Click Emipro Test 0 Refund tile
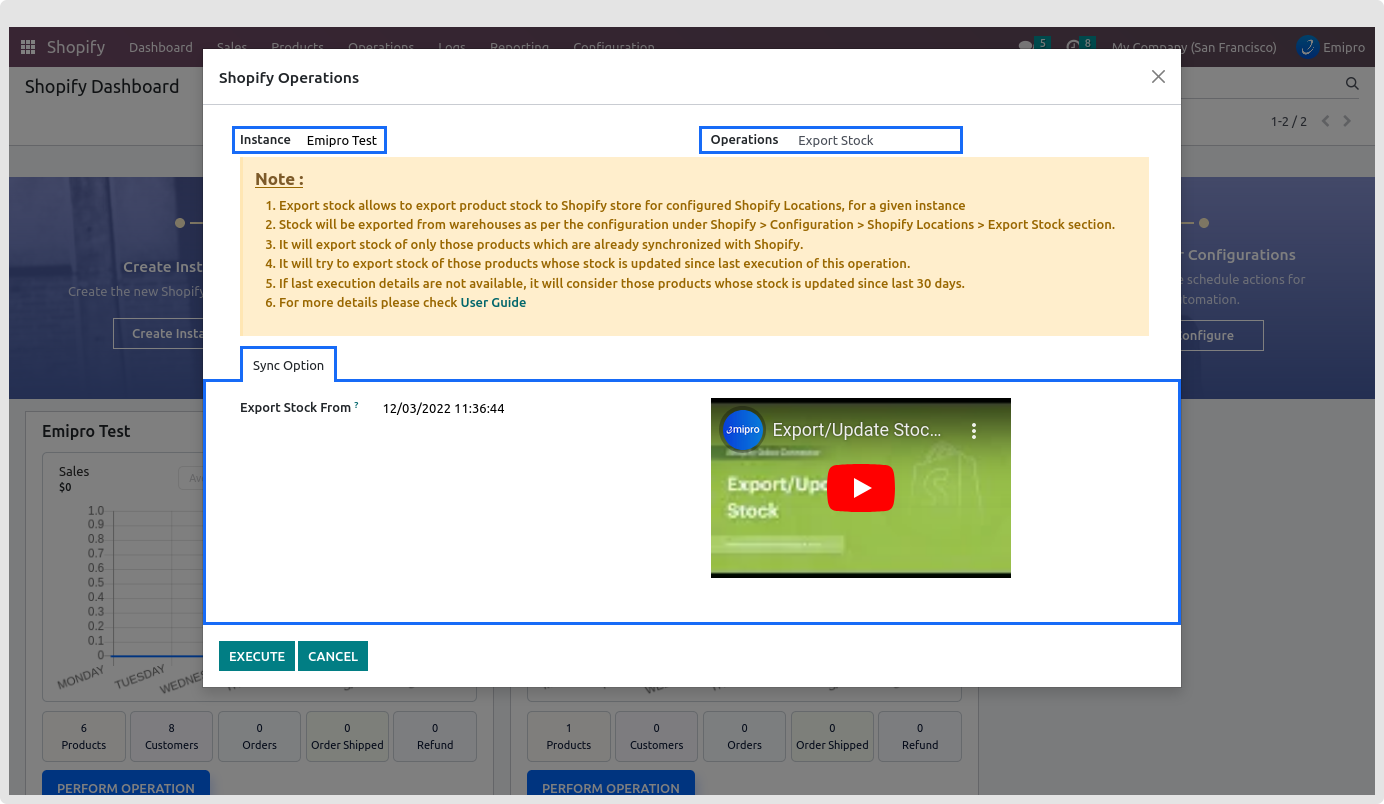The width and height of the screenshot is (1384, 804). coord(435,736)
